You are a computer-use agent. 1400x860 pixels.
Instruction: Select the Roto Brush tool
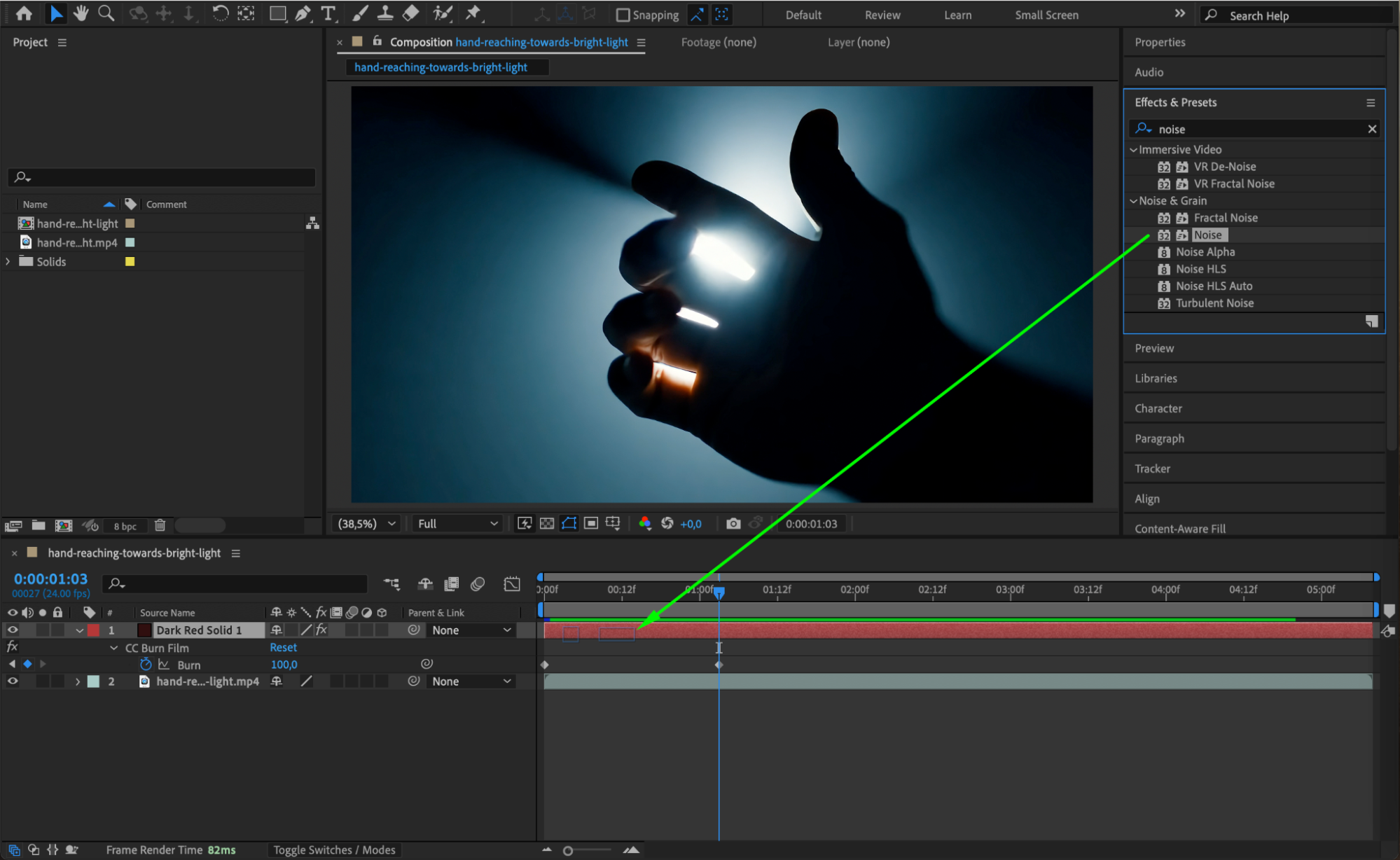[442, 13]
